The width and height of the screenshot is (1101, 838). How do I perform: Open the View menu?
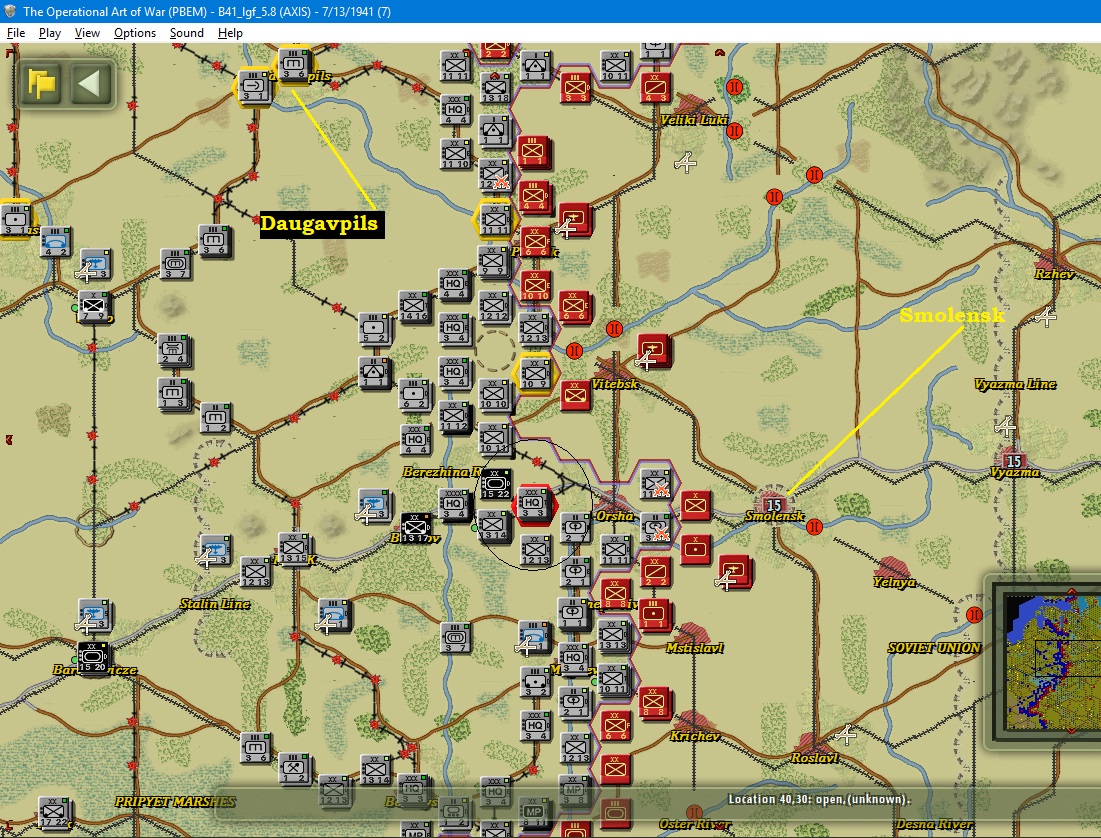coord(87,33)
